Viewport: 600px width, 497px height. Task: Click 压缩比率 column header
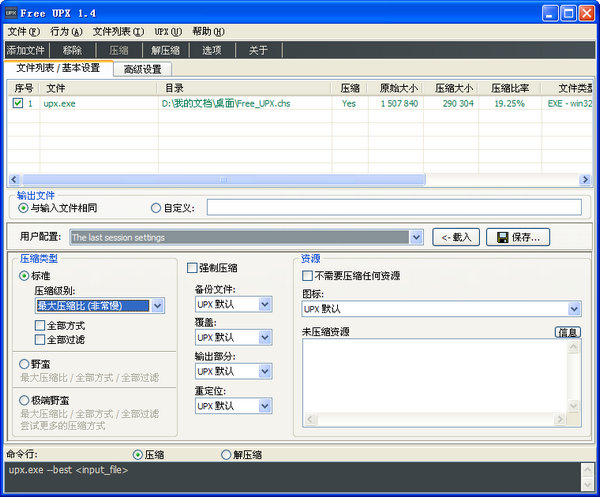(x=510, y=88)
